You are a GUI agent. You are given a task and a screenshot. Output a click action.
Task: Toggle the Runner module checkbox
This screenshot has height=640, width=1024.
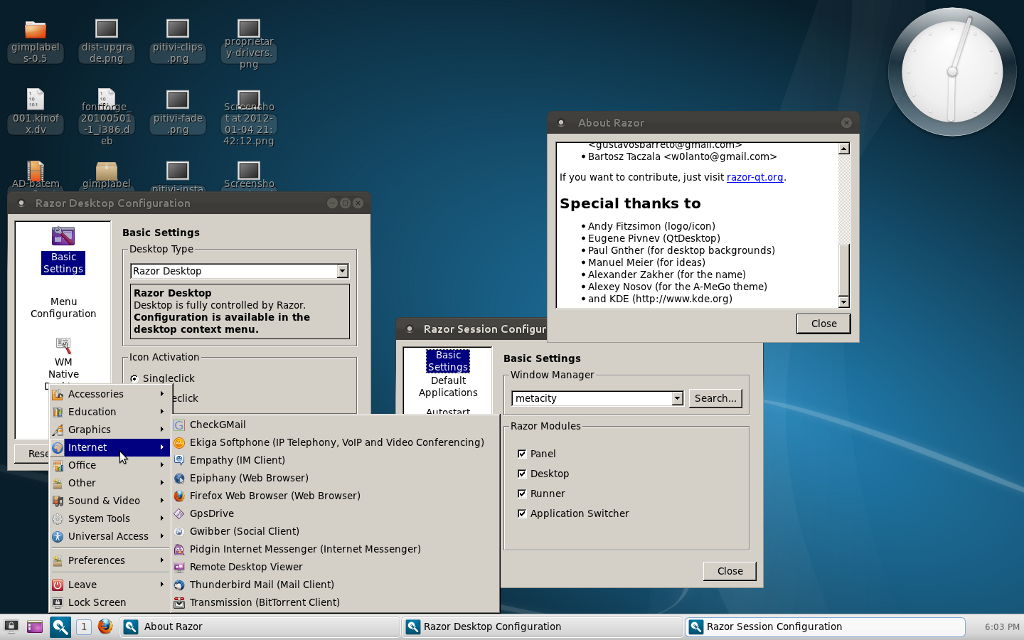(x=522, y=494)
